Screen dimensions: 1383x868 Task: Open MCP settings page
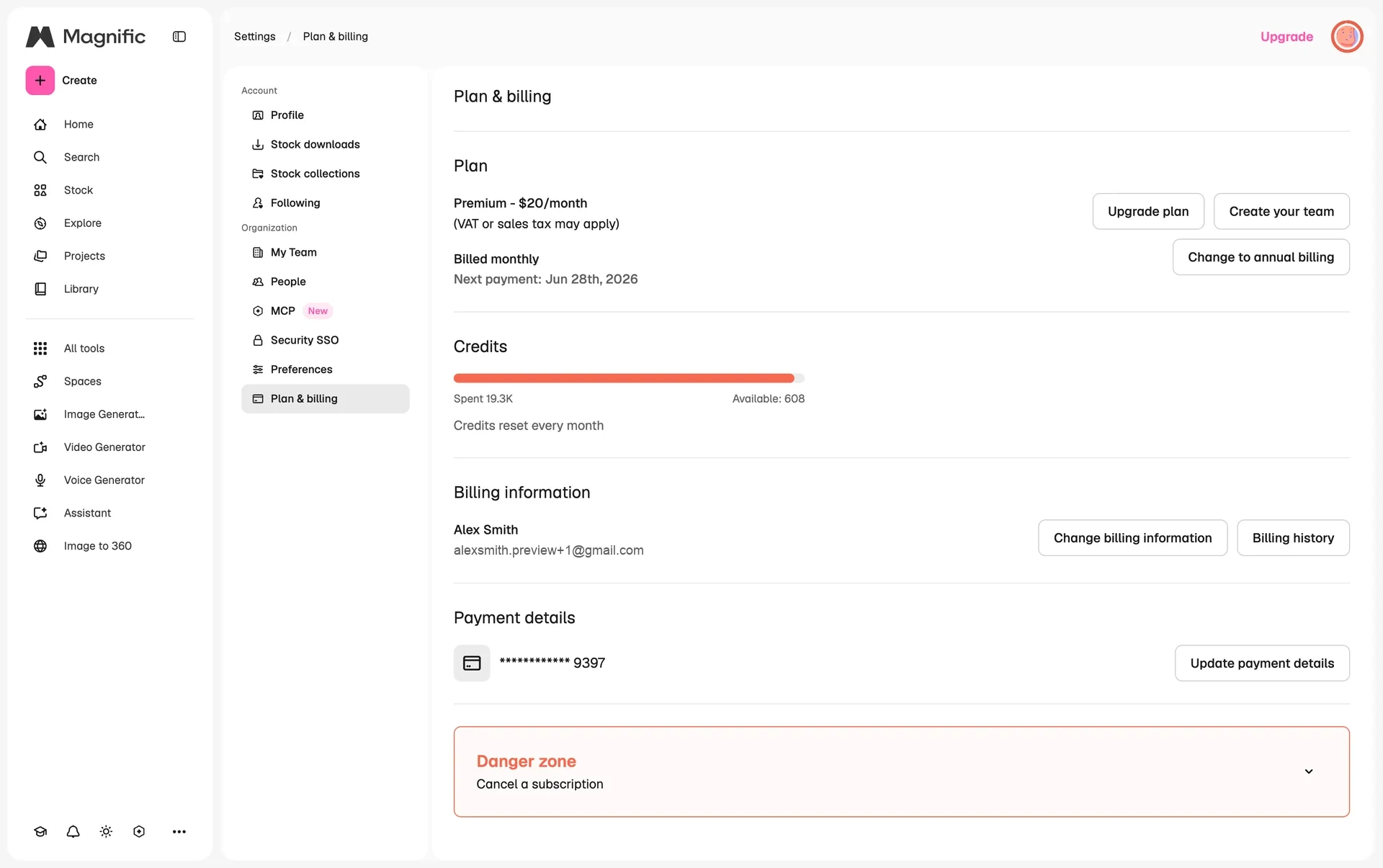[326, 311]
